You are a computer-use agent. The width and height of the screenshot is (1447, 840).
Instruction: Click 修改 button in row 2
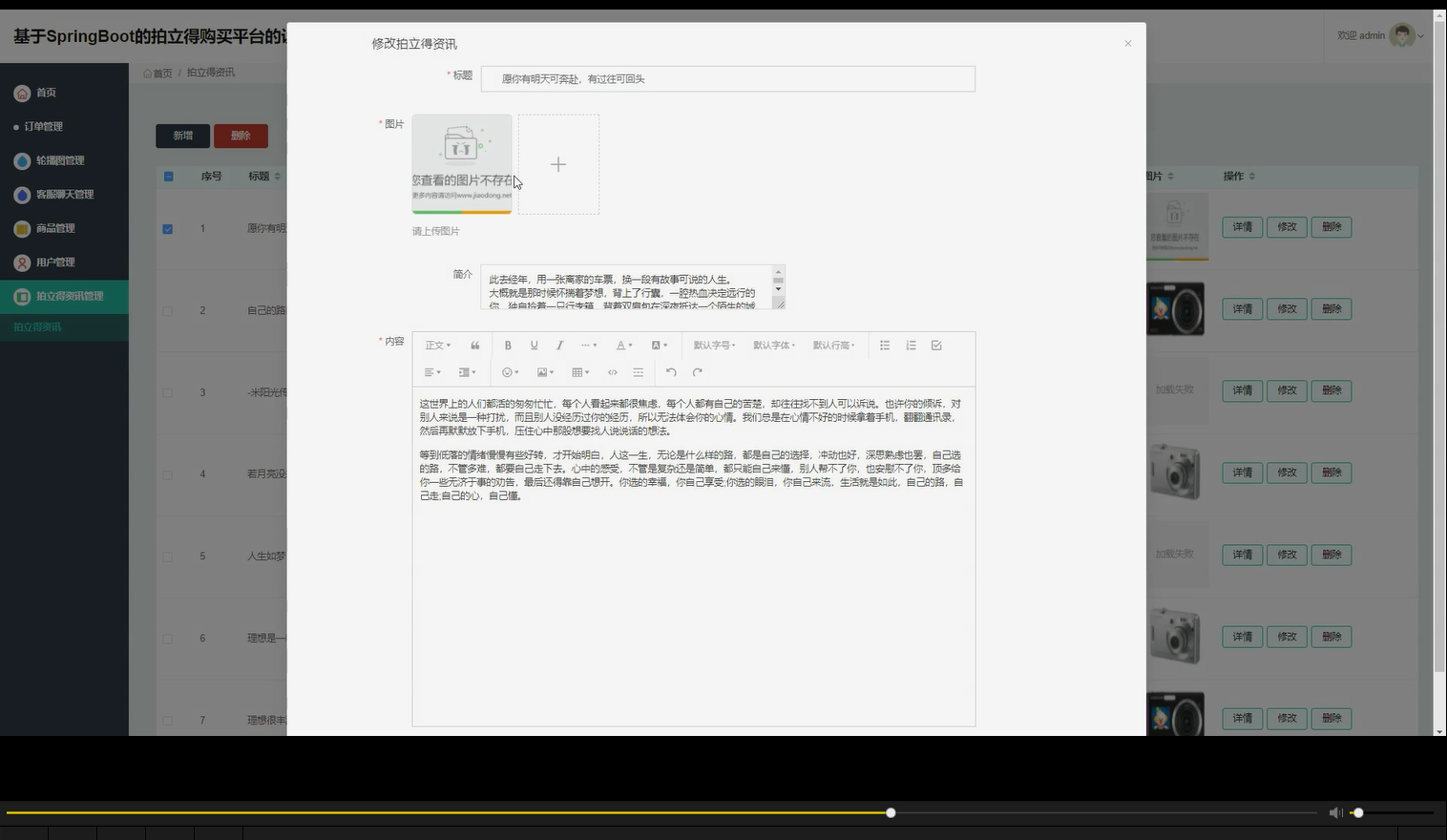tap(1287, 309)
